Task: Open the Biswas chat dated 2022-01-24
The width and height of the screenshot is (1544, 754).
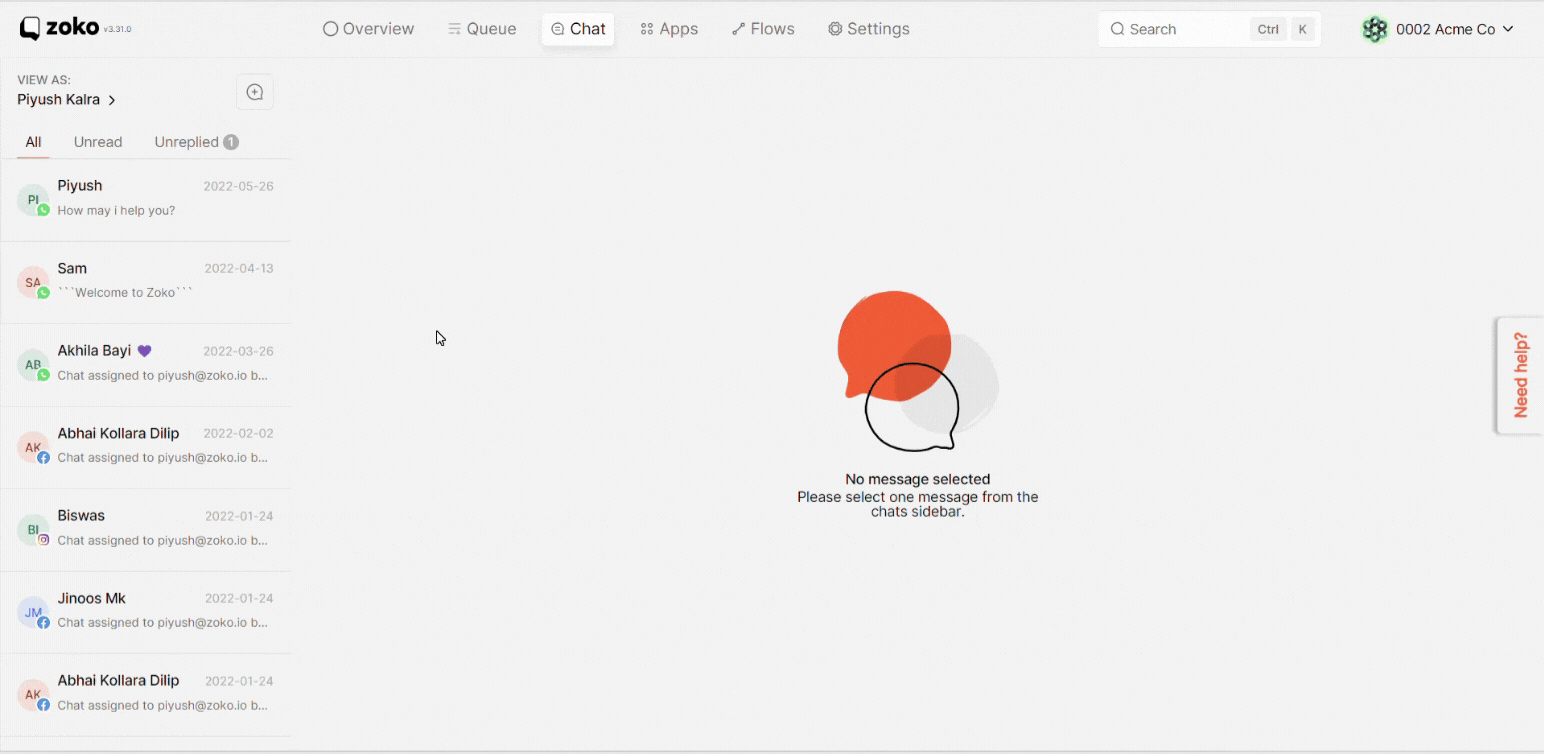Action: click(x=145, y=530)
